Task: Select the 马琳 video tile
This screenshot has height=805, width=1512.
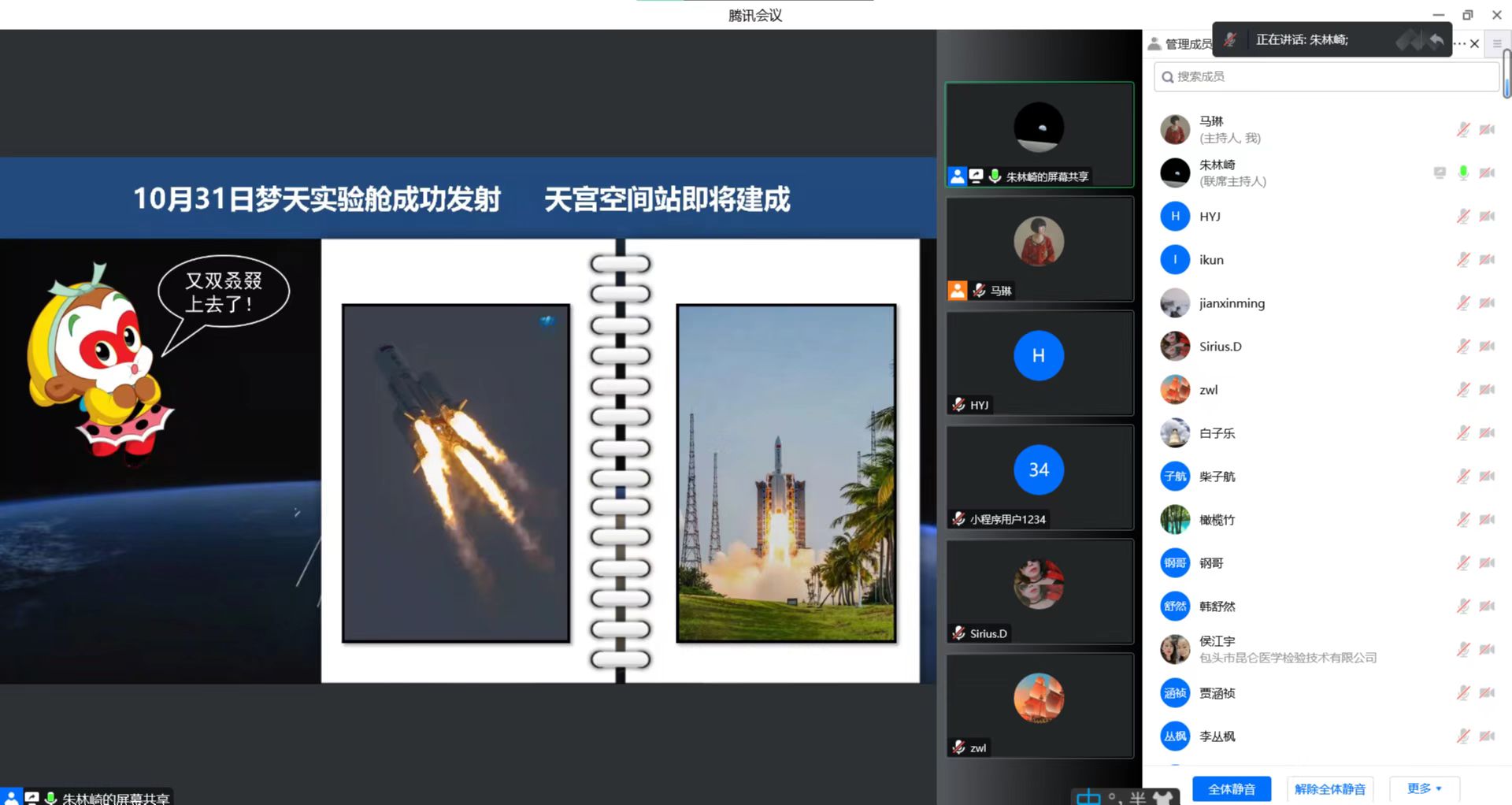Action: pyautogui.click(x=1039, y=249)
